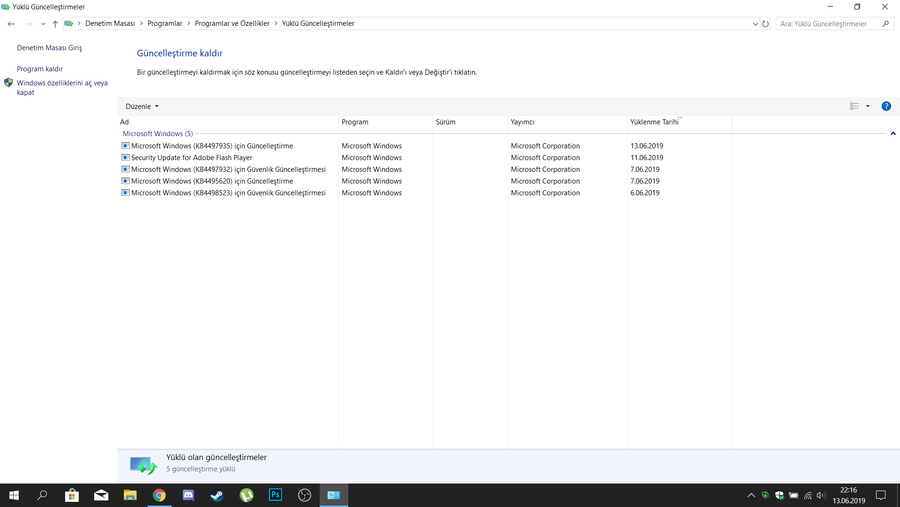Open Denetim Masası breadcrumb
The height and width of the screenshot is (507, 900).
(110, 24)
